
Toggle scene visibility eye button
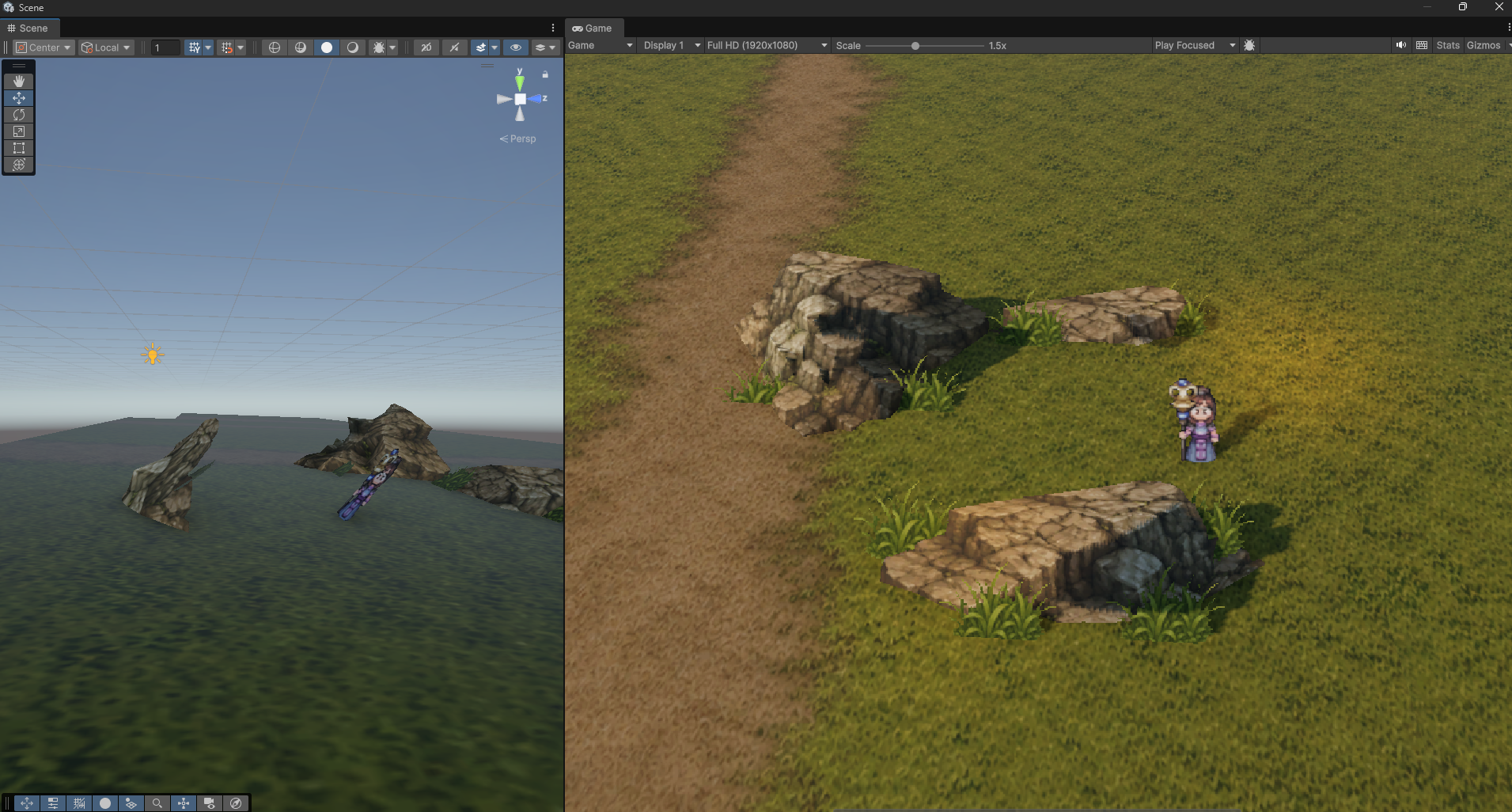click(x=516, y=47)
